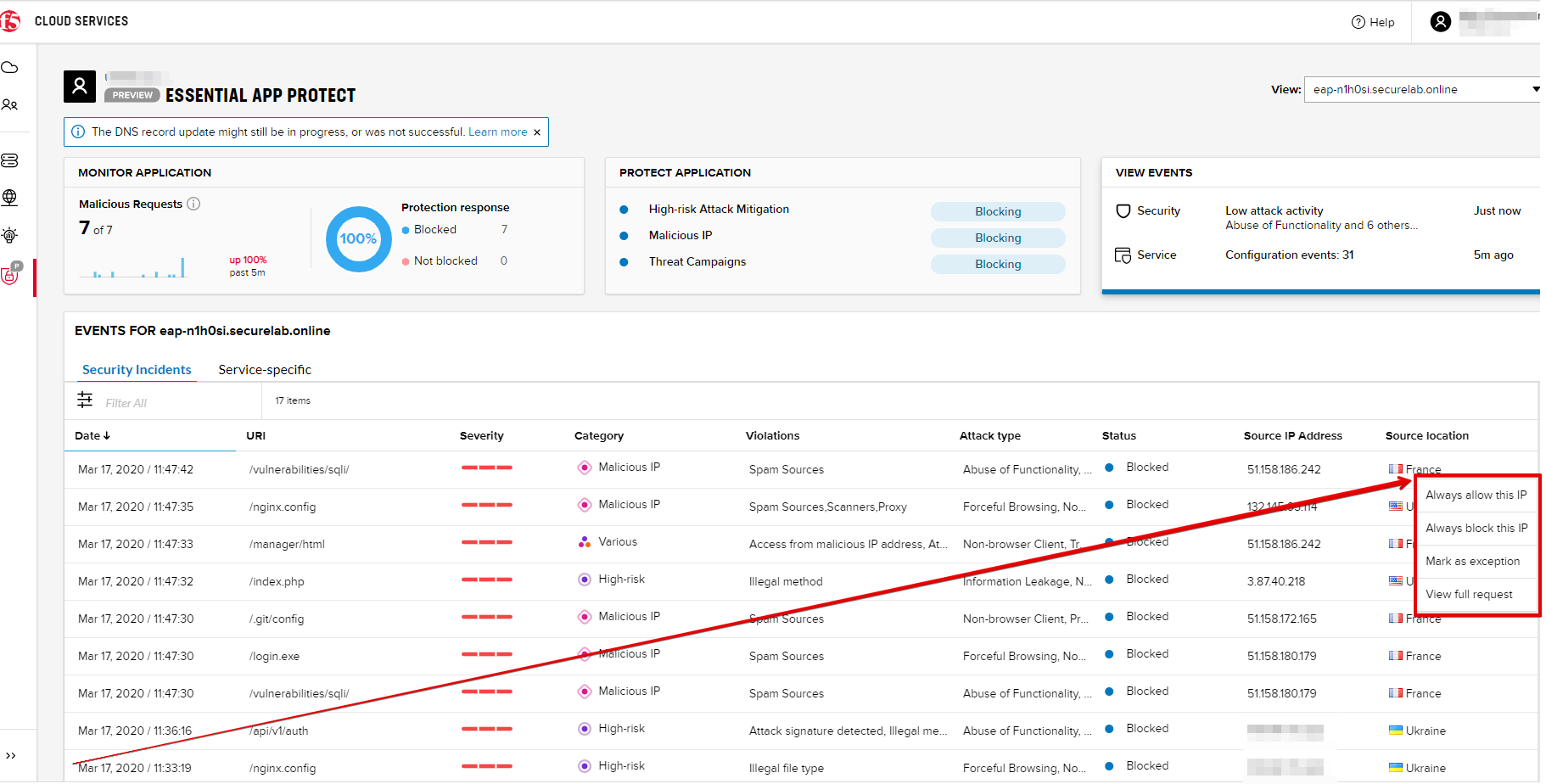1546x784 pixels.
Task: Click Blocking for Malicious IP
Action: [998, 238]
